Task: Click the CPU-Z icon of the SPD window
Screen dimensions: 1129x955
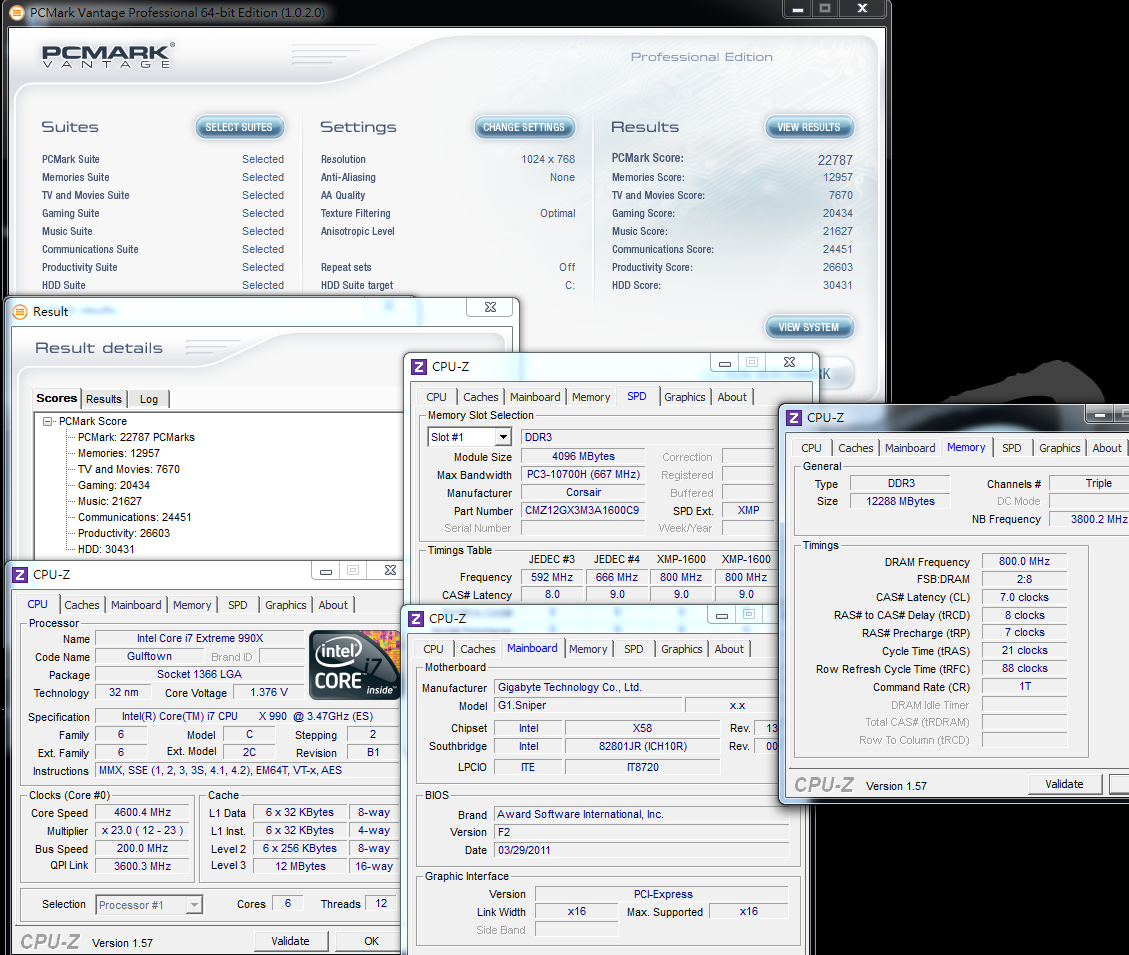Action: tap(419, 367)
